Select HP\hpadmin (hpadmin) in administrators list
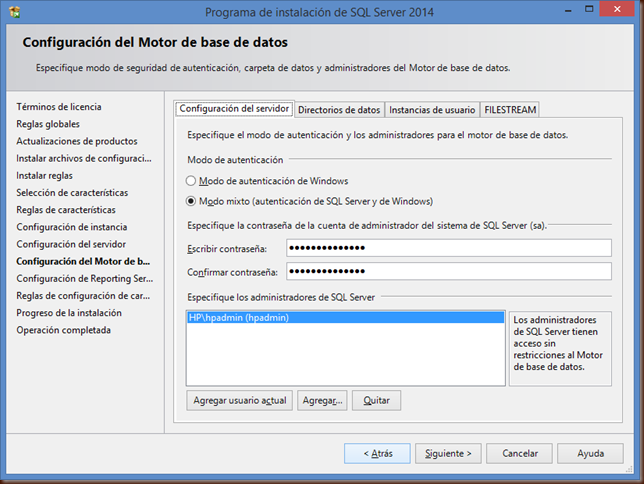The image size is (644, 484). tap(345, 318)
